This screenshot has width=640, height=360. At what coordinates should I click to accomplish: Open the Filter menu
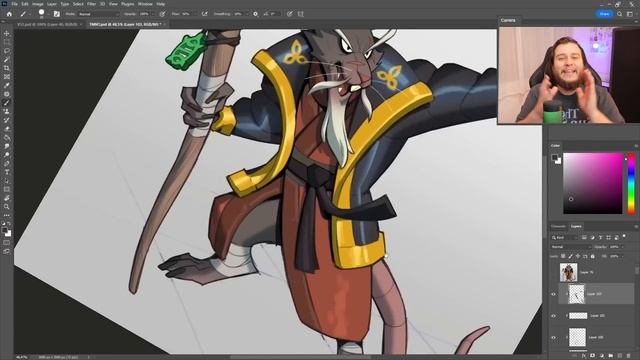91,4
